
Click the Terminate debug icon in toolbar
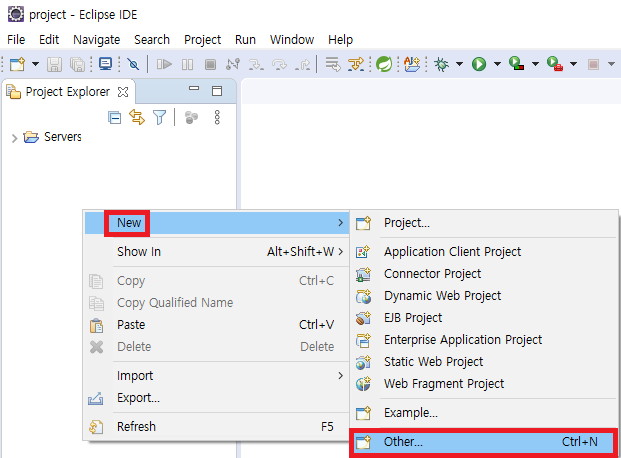click(210, 64)
